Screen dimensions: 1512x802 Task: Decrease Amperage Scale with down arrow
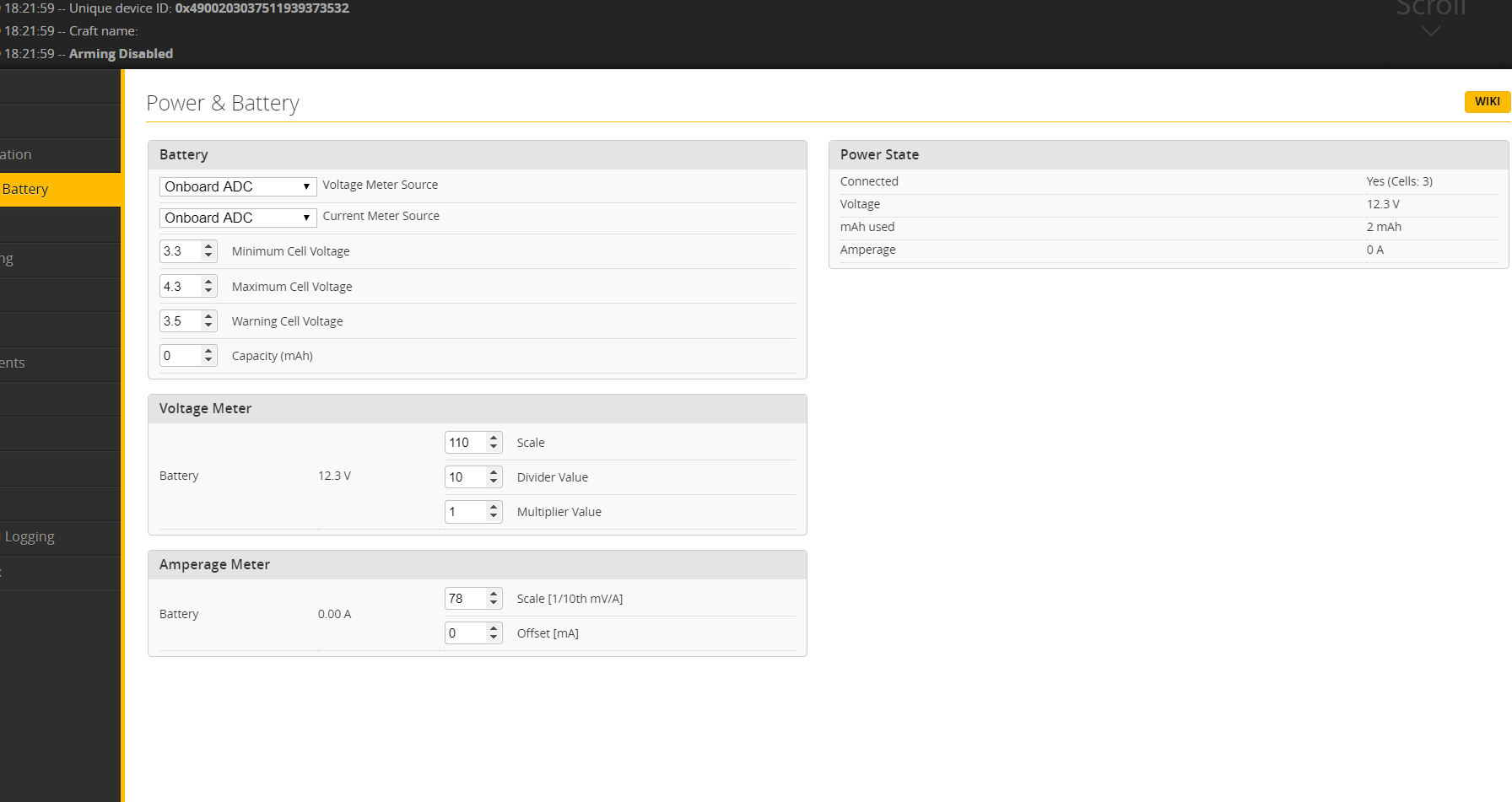494,603
